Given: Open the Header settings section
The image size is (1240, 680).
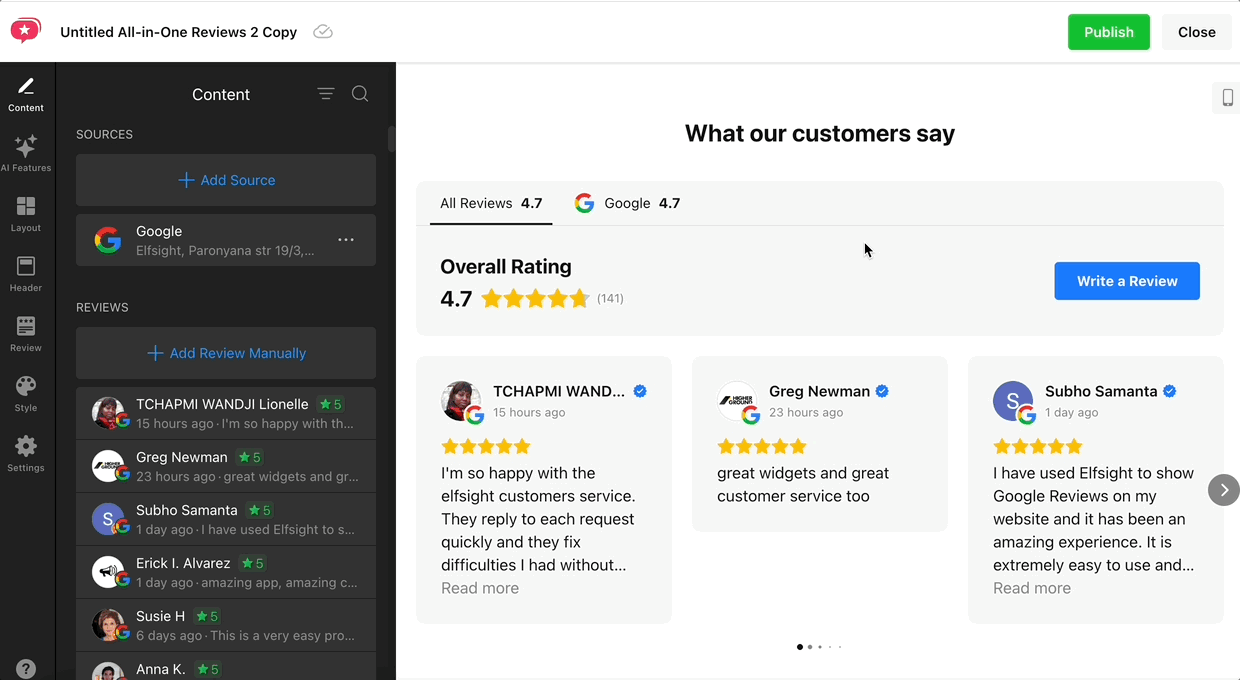Looking at the screenshot, I should coord(26,273).
